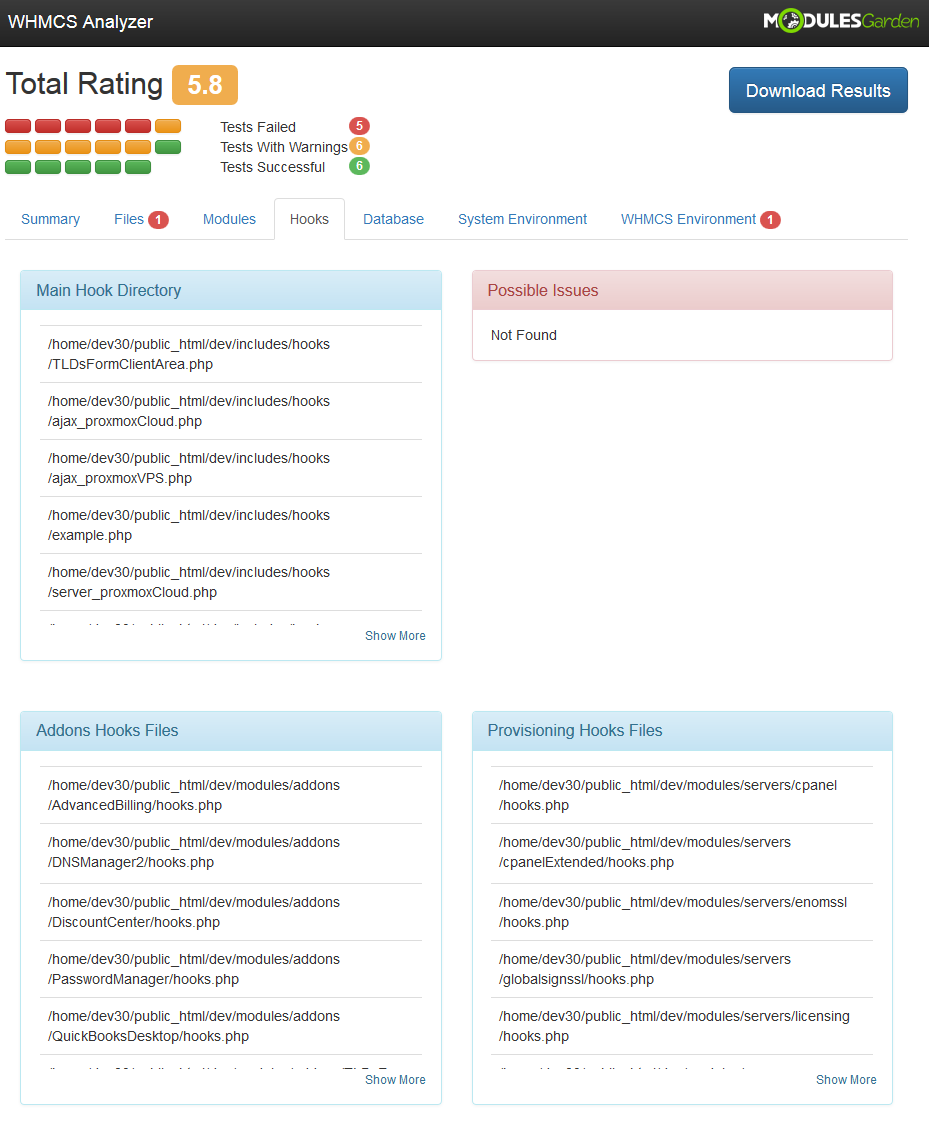Click the Tests Failed label
Viewport: 929px width, 1127px height.
[258, 127]
